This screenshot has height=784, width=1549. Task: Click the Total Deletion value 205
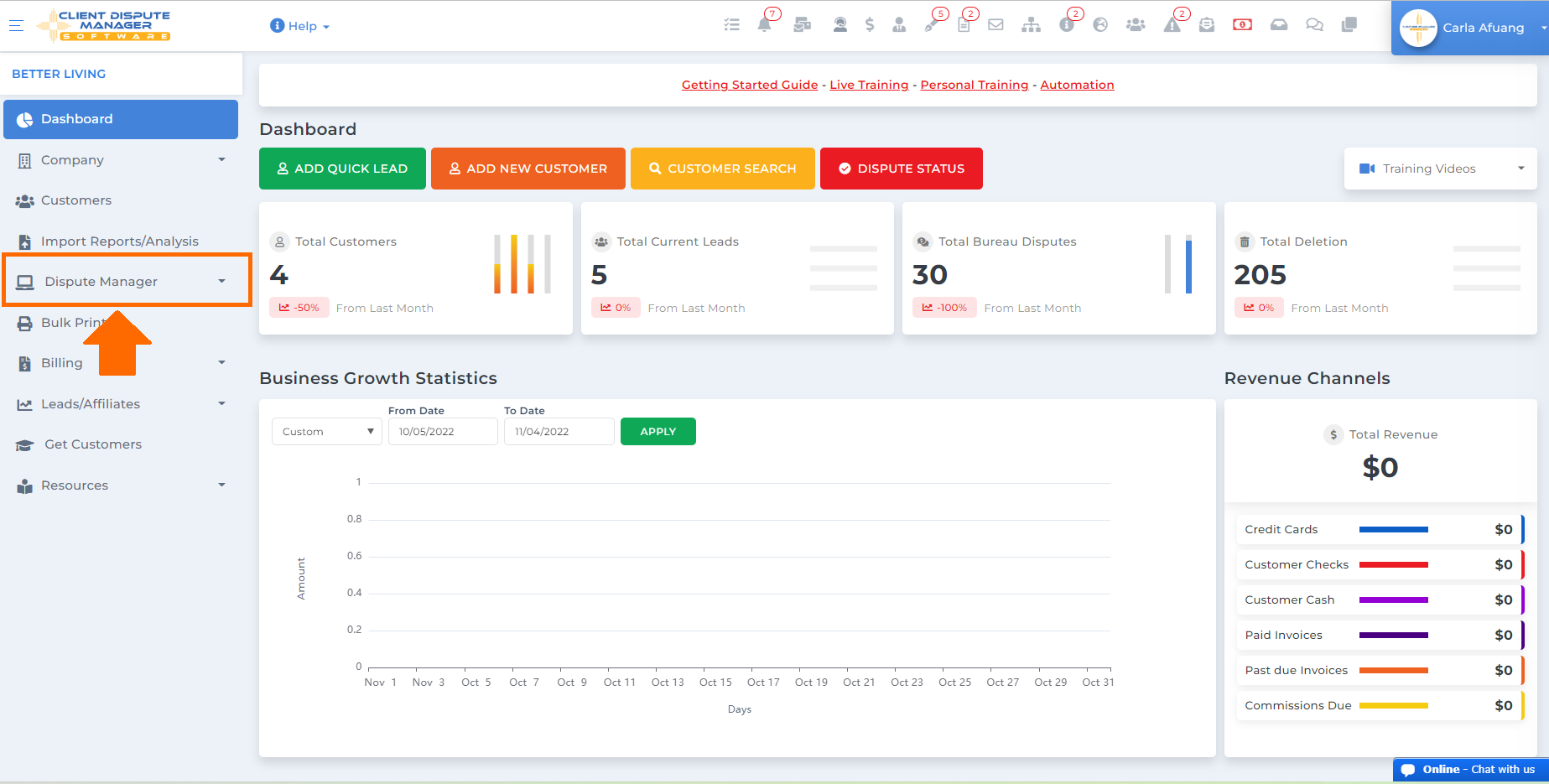click(x=1261, y=275)
